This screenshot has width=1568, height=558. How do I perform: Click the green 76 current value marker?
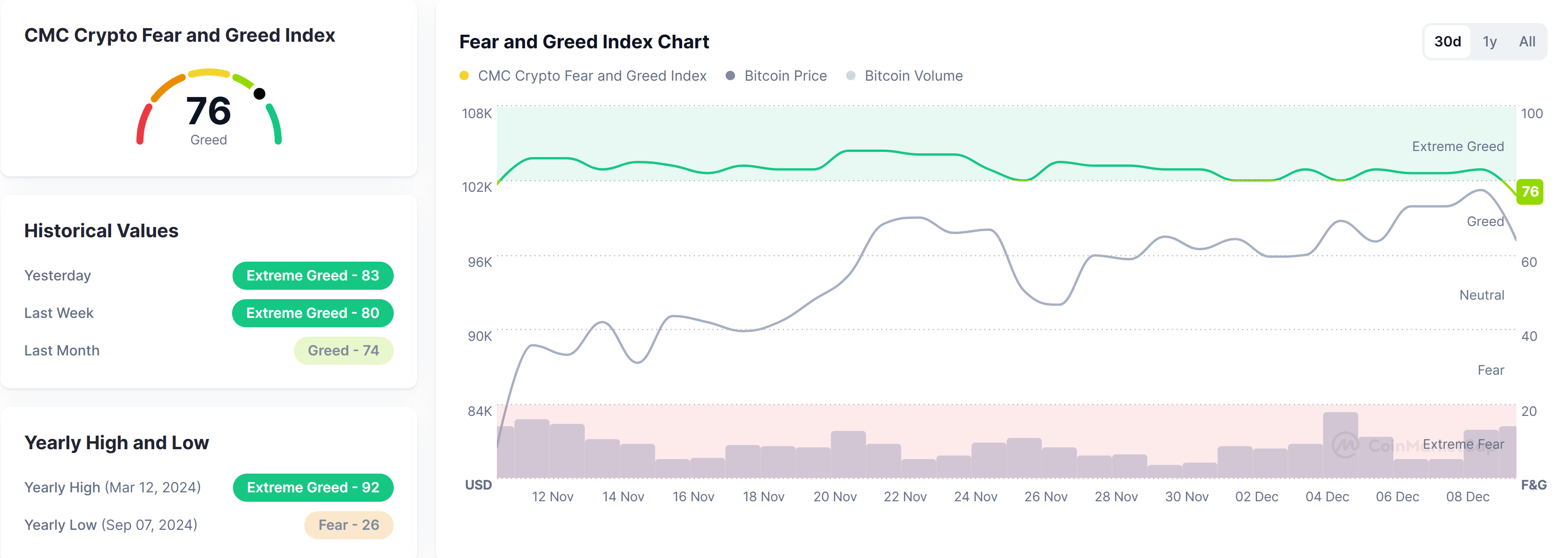click(x=1530, y=192)
